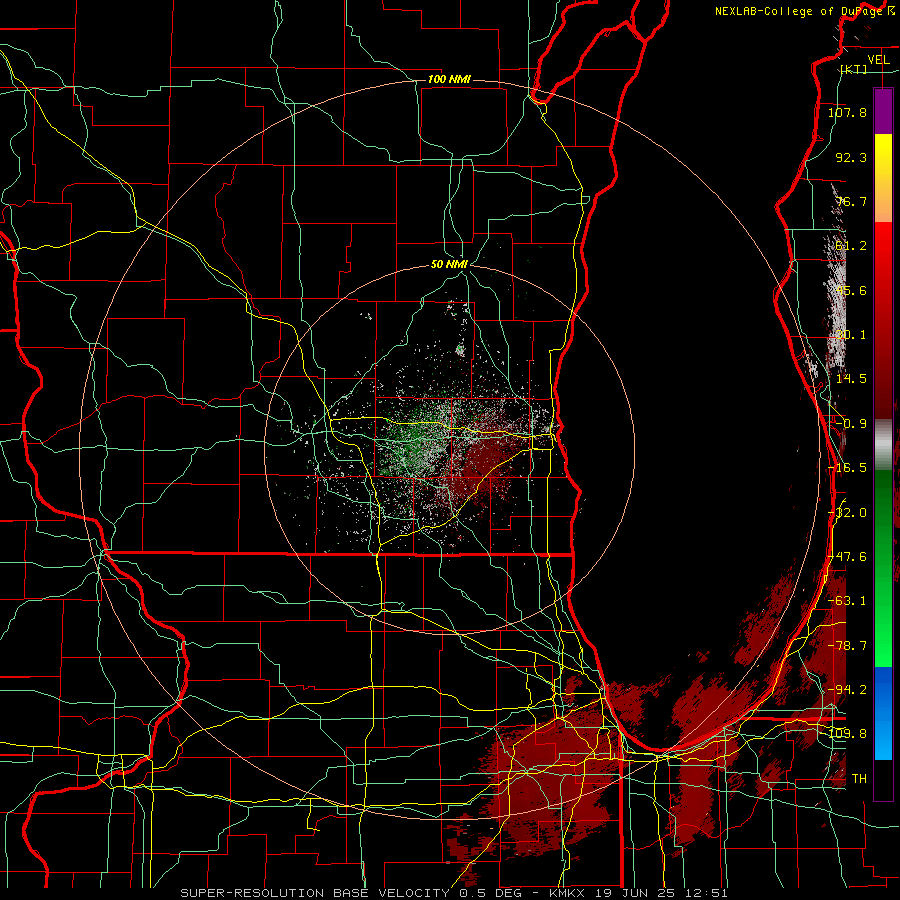This screenshot has height=900, width=900.
Task: Click the Super-Resolution Base Velocity caption
Action: coord(453,893)
